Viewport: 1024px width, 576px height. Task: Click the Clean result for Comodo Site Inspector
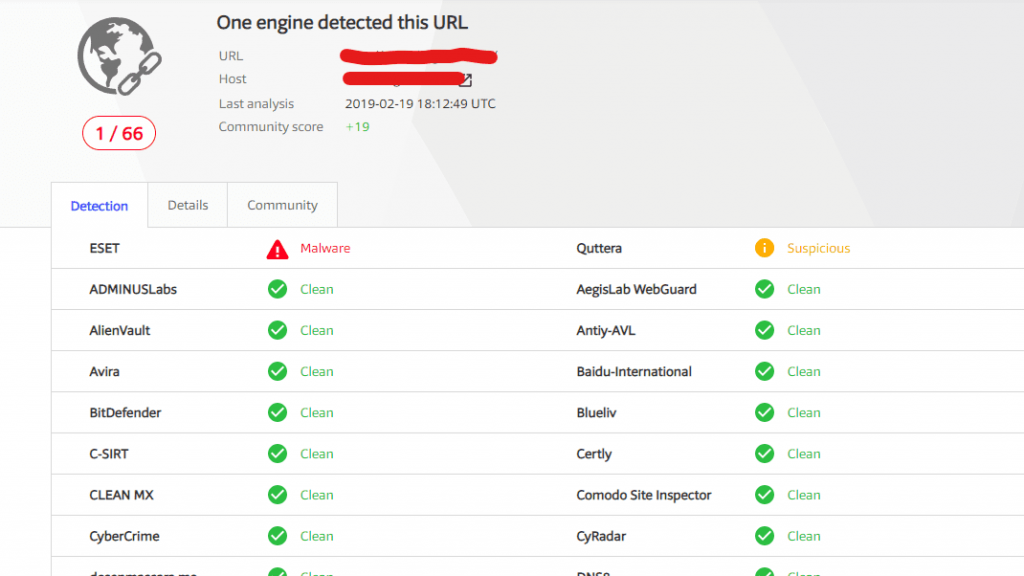pyautogui.click(x=803, y=495)
